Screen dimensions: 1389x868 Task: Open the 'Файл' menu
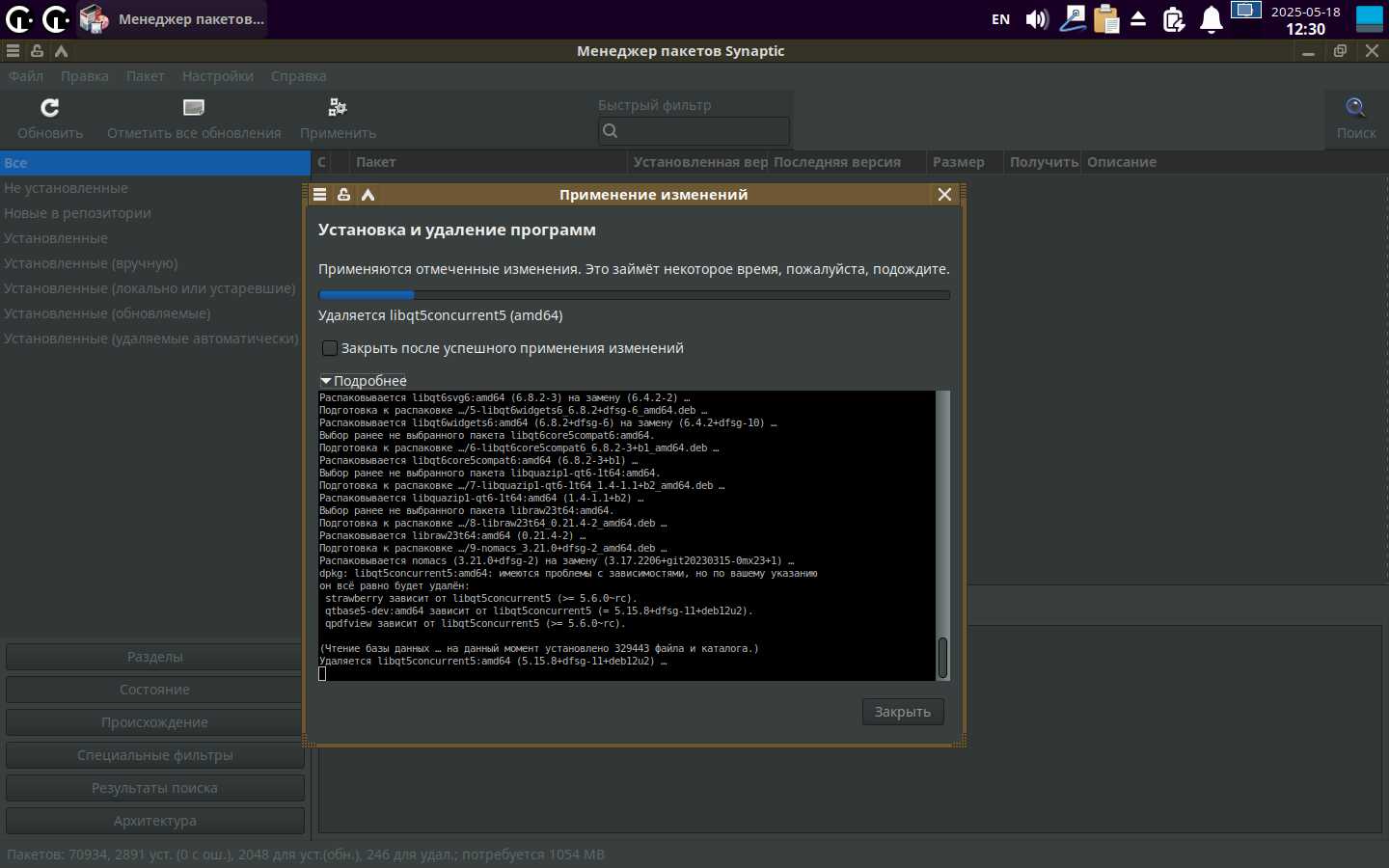pyautogui.click(x=26, y=76)
